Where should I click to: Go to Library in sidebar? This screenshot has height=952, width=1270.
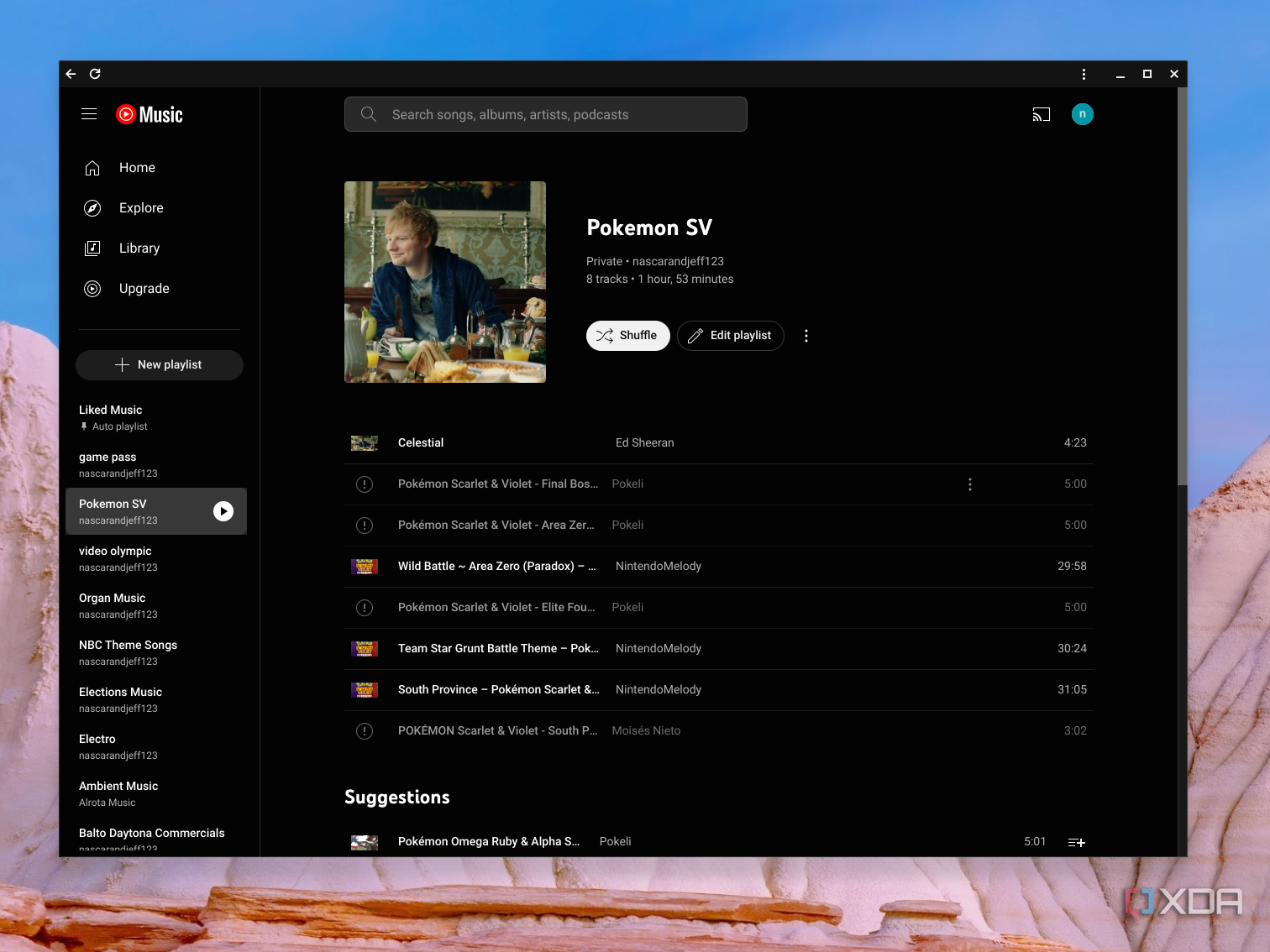click(160, 248)
